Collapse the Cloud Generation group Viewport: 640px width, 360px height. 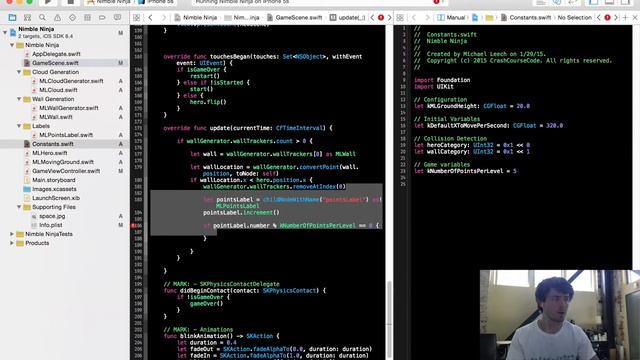[x=19, y=72]
